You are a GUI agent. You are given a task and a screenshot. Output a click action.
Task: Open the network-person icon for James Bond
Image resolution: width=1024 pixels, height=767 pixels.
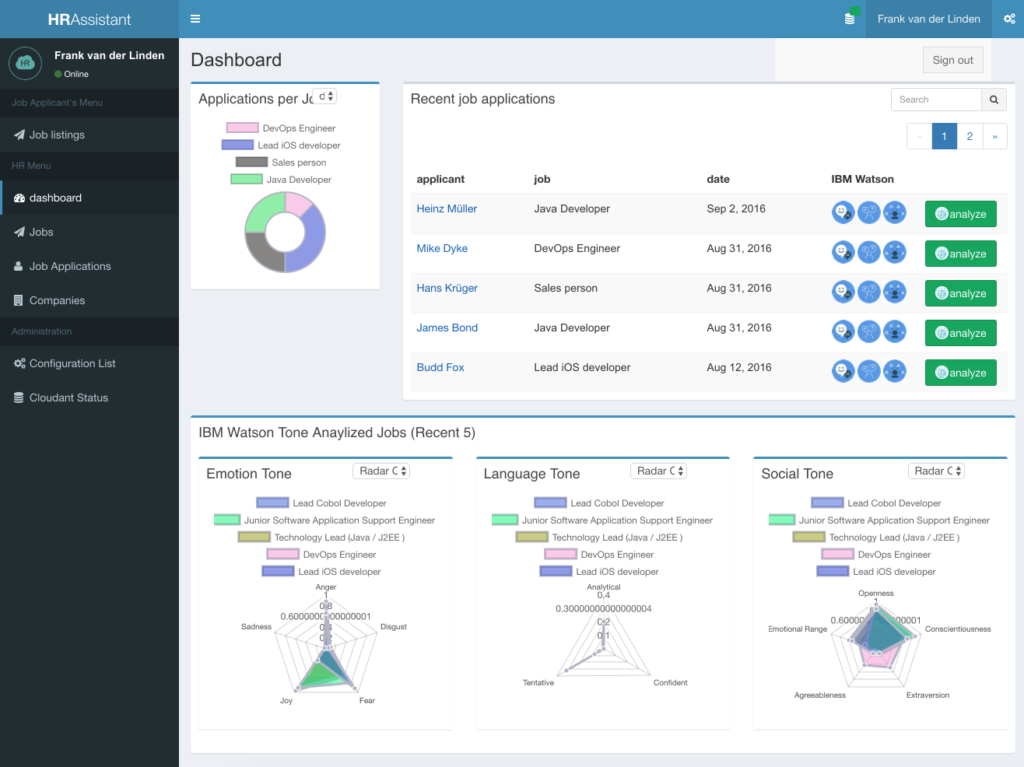[x=895, y=332]
